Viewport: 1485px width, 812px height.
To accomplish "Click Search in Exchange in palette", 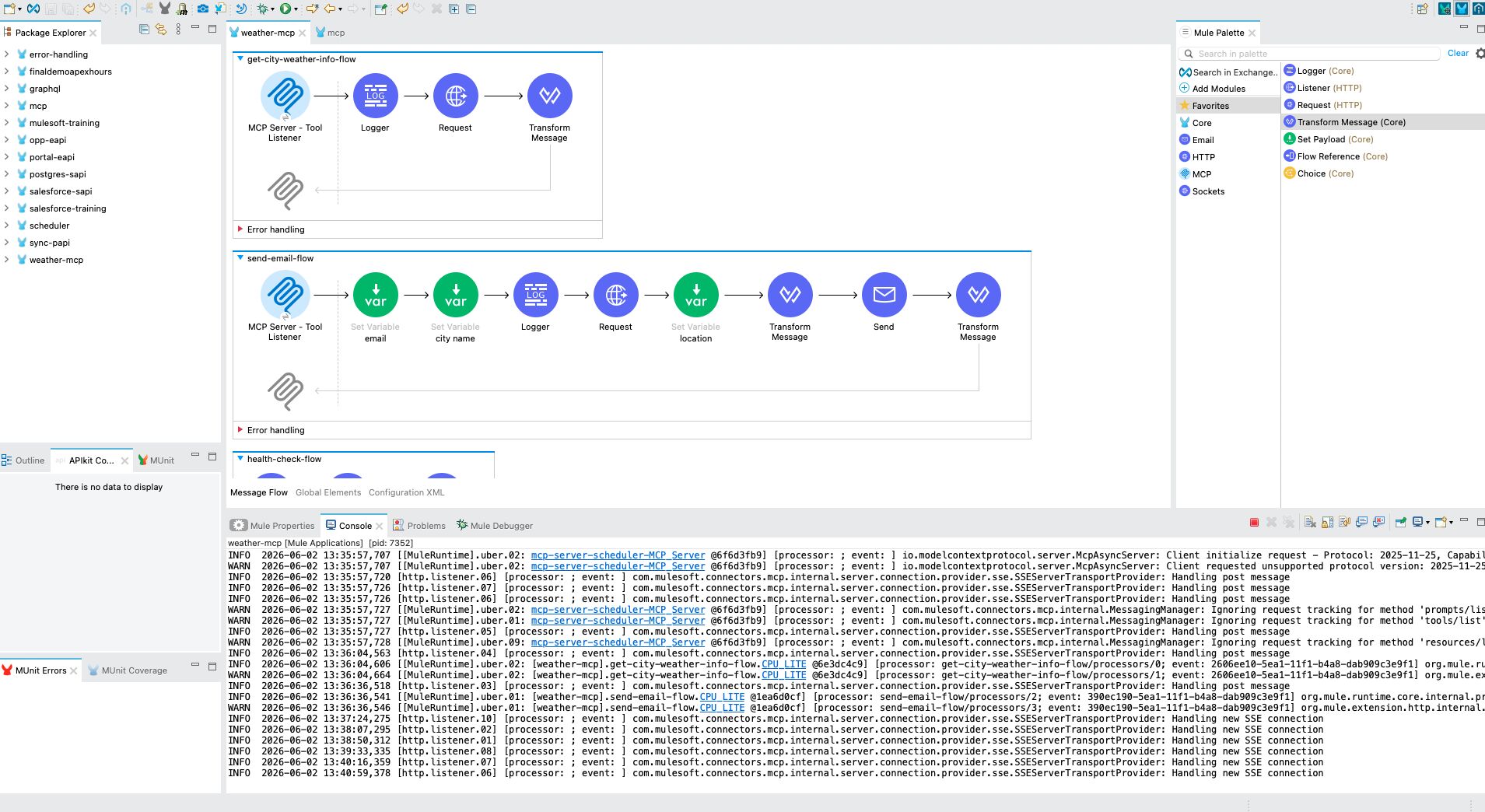I will tap(1228, 72).
